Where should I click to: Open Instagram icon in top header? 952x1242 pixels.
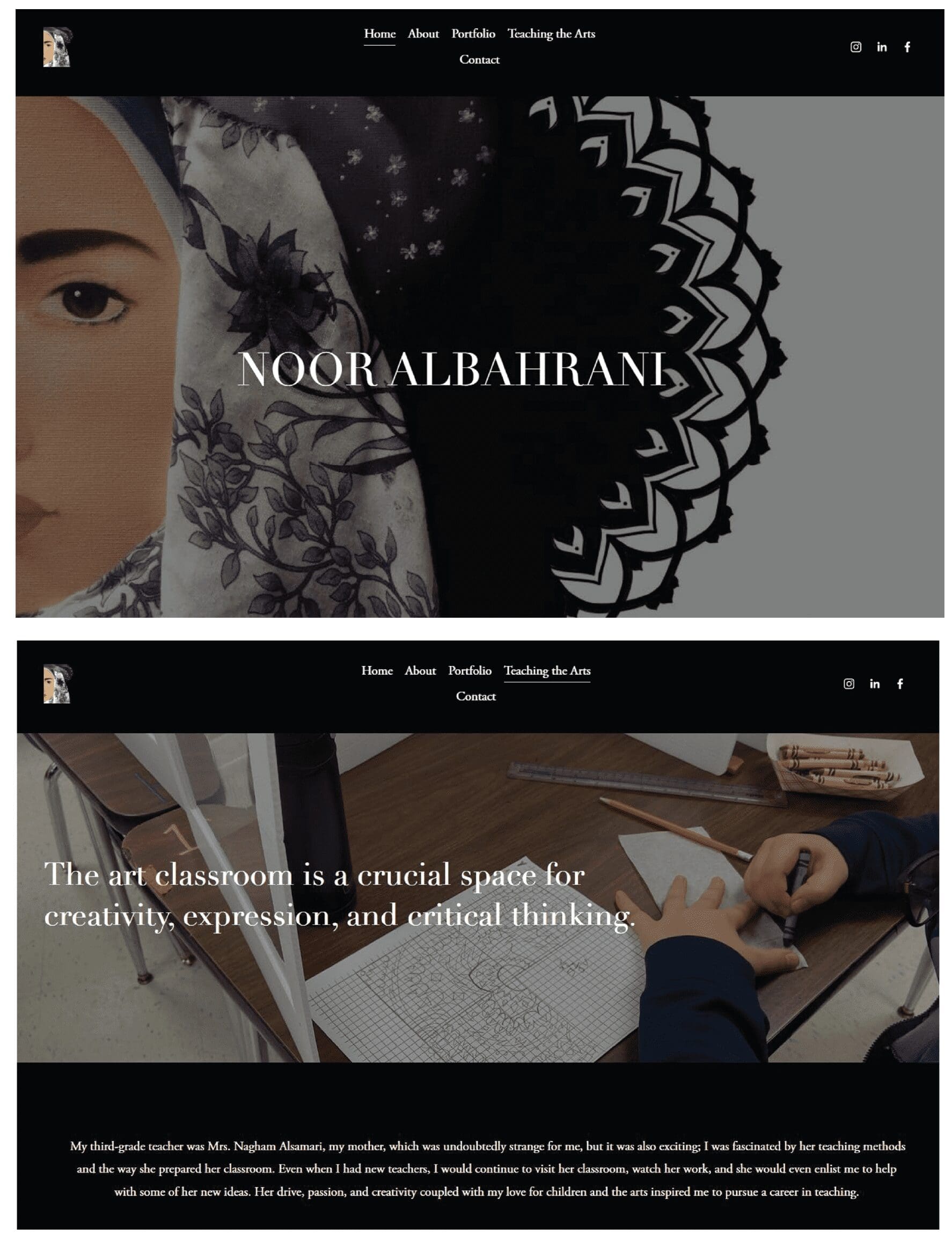(855, 47)
